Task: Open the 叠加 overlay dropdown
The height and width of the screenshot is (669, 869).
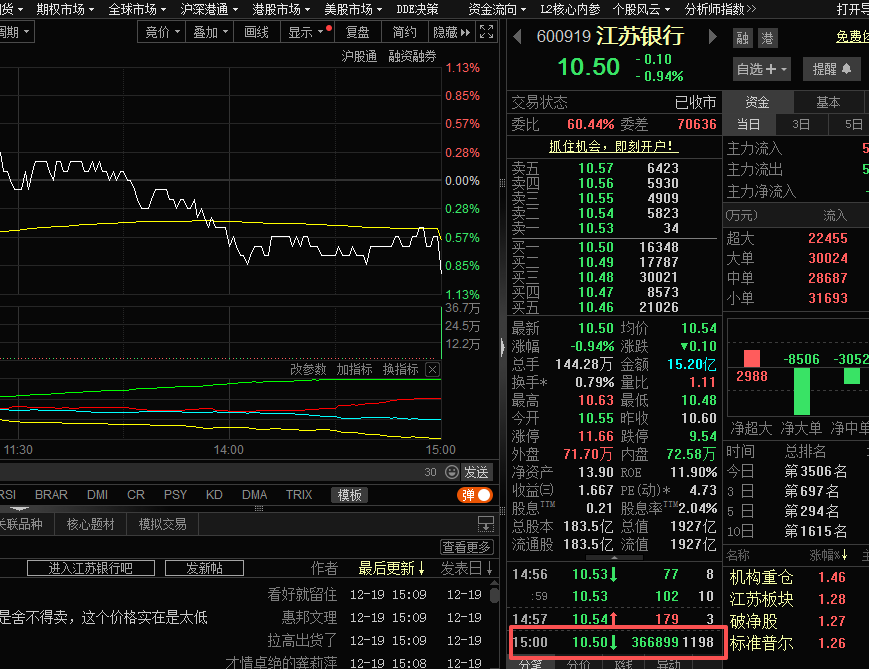Action: (210, 32)
